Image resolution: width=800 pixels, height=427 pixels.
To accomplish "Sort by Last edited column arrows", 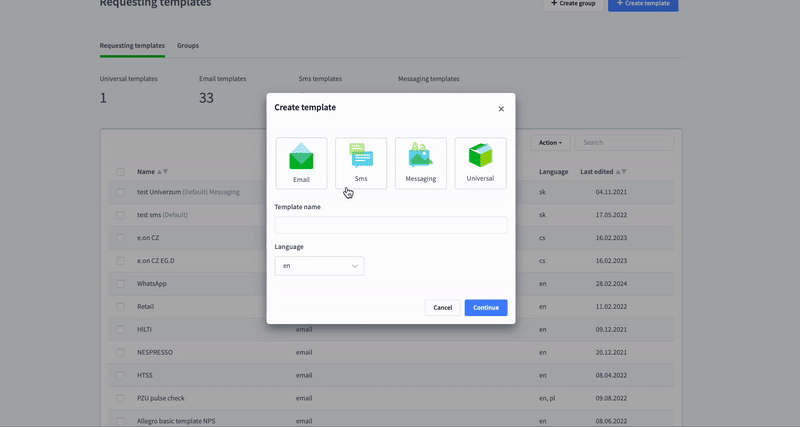I will click(x=621, y=172).
